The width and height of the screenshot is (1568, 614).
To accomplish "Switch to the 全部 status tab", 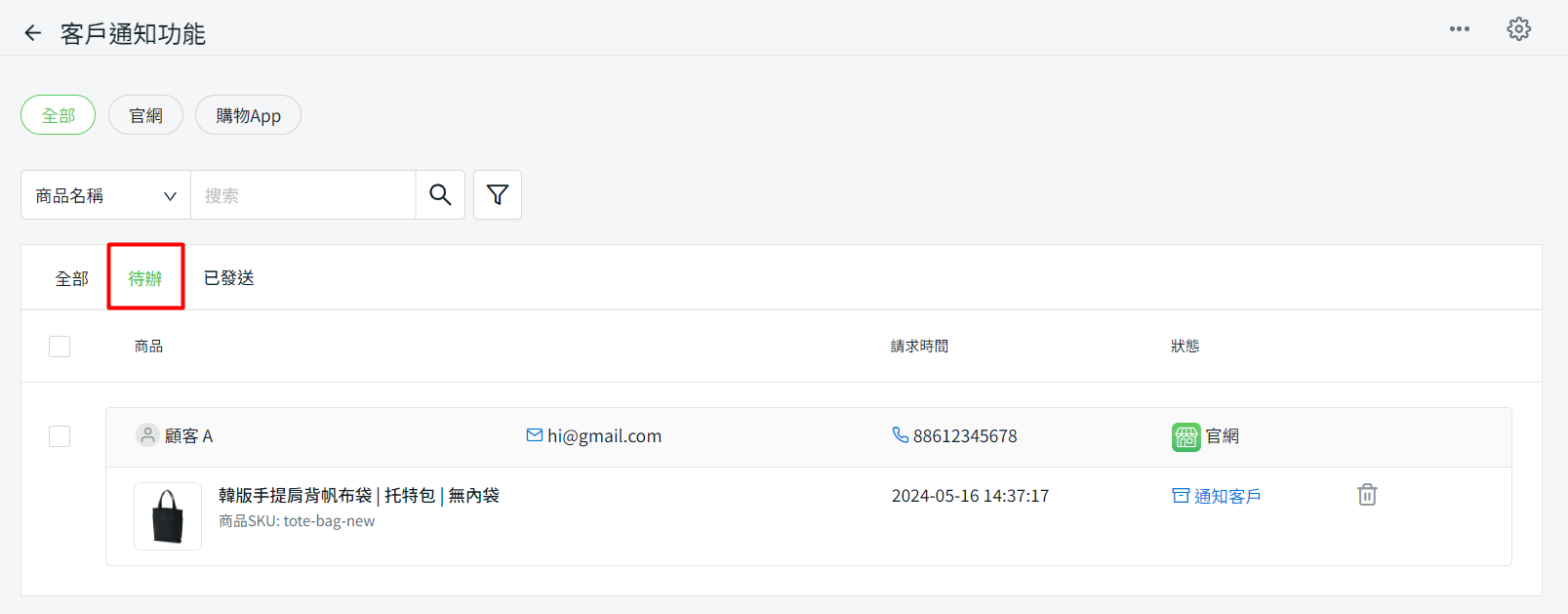I will click(71, 278).
